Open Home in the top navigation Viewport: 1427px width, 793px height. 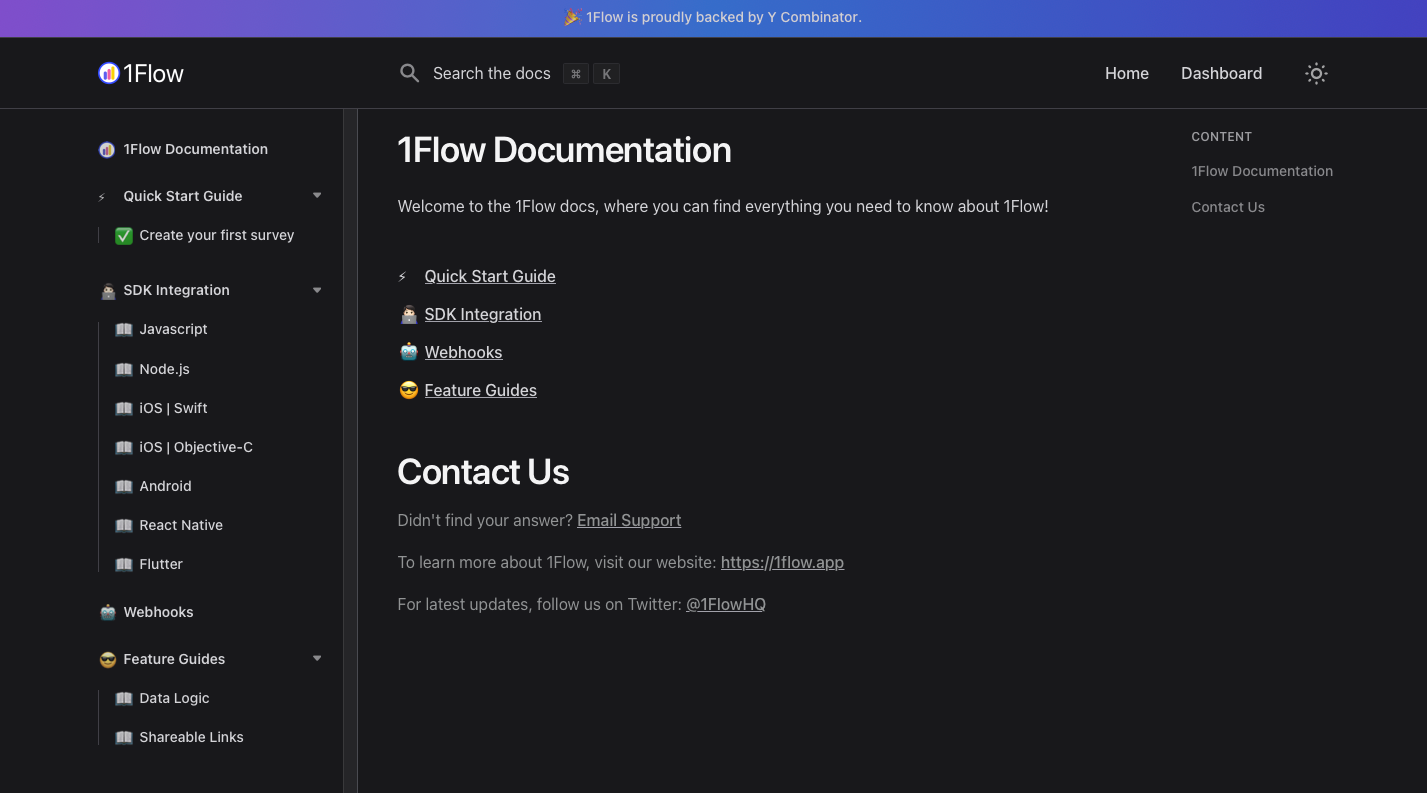1127,73
